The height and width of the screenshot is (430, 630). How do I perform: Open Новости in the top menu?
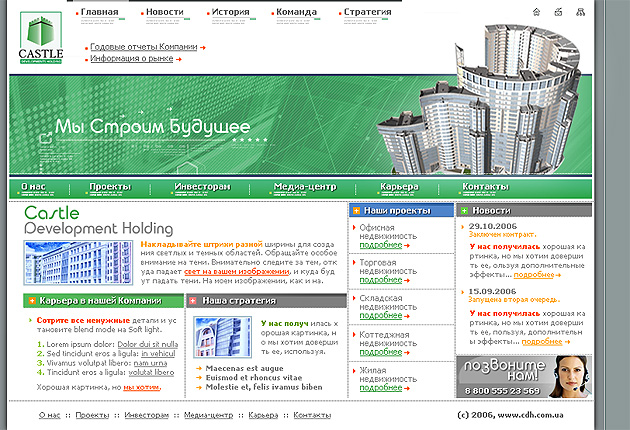coord(165,12)
